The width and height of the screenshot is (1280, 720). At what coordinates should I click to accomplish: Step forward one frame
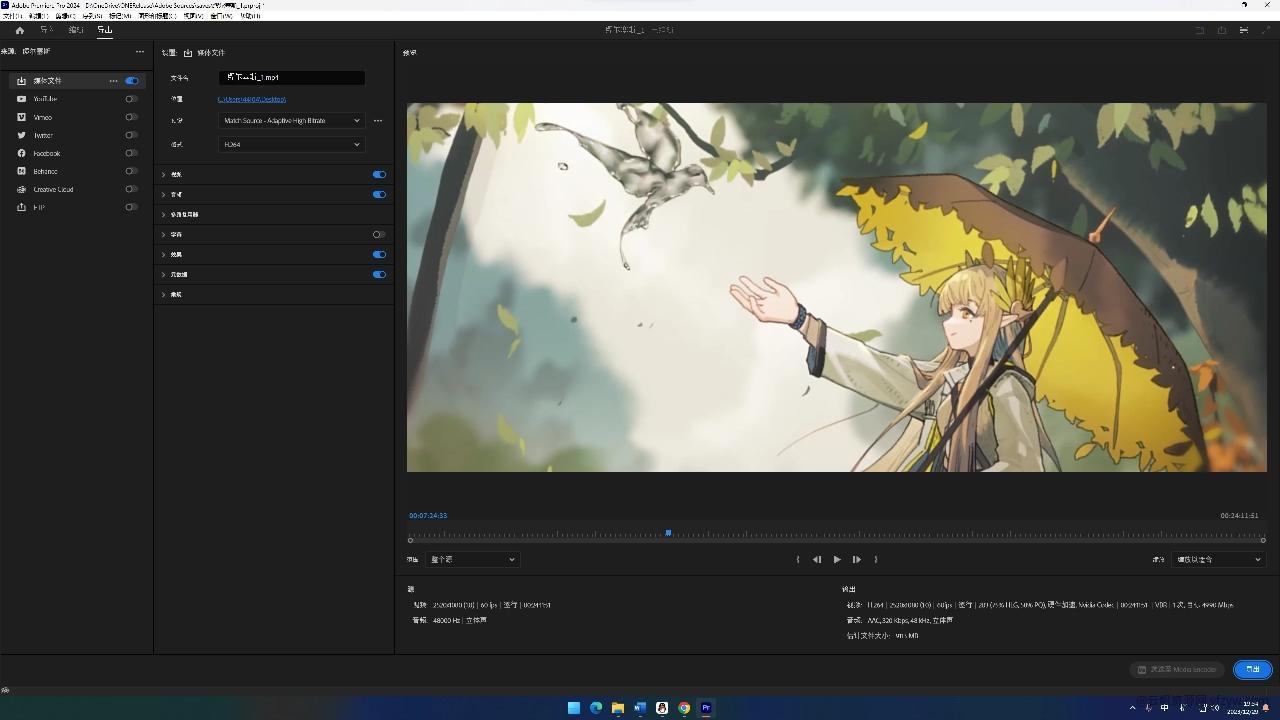click(856, 560)
